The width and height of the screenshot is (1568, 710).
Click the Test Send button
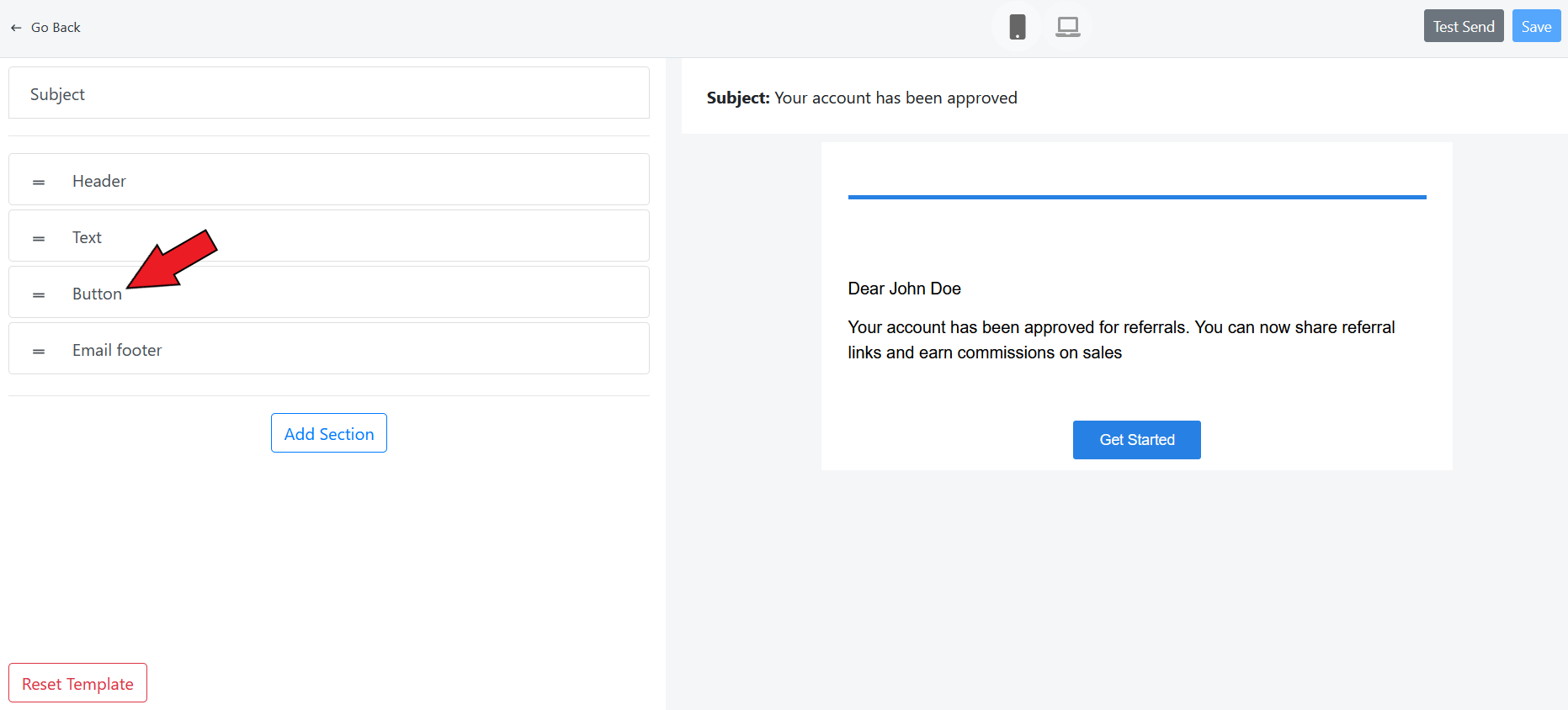point(1463,26)
